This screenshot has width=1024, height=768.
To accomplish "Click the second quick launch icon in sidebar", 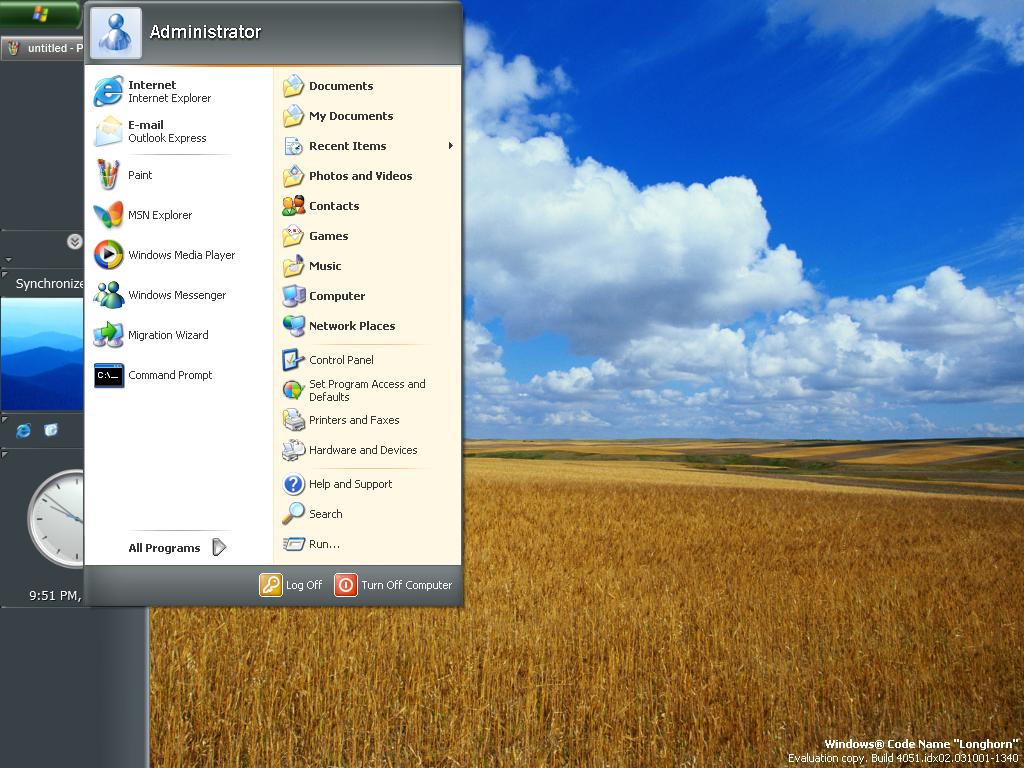I will (x=51, y=430).
